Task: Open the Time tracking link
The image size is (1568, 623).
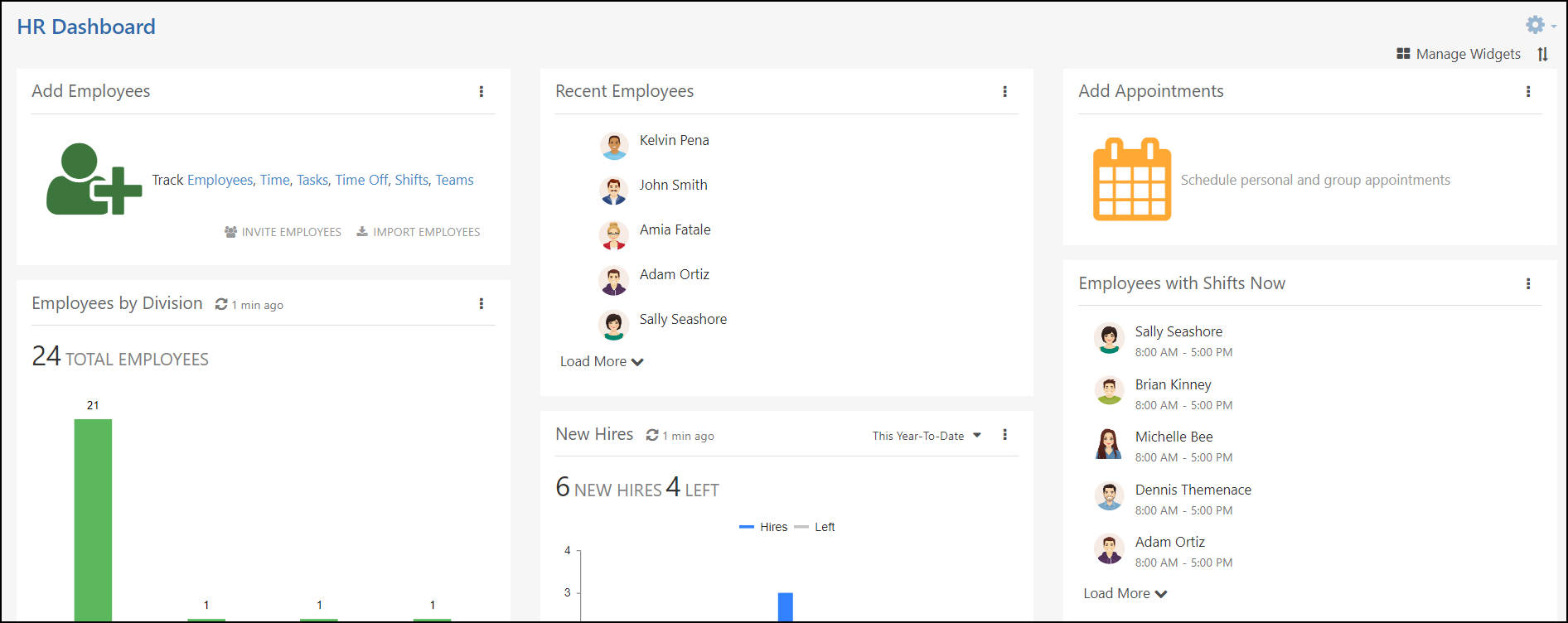Action: pyautogui.click(x=275, y=180)
